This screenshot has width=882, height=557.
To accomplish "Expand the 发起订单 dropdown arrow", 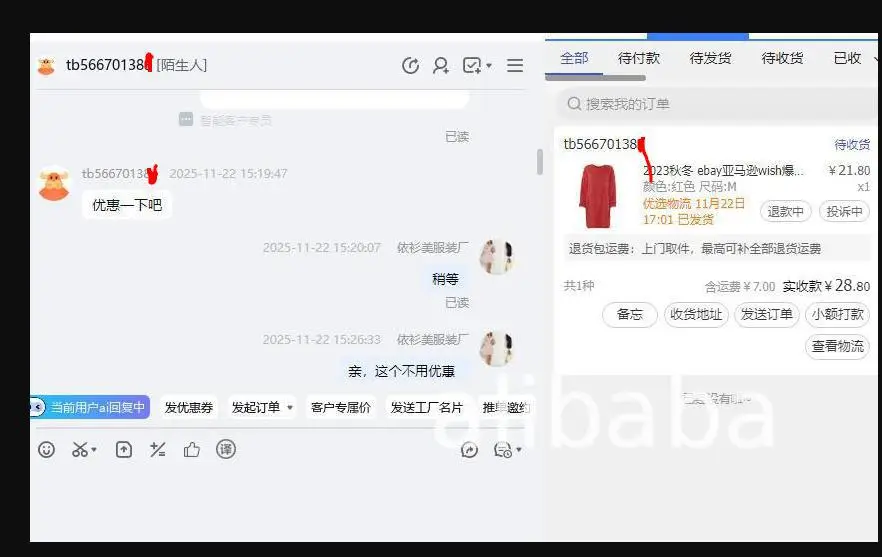I will click(x=290, y=407).
